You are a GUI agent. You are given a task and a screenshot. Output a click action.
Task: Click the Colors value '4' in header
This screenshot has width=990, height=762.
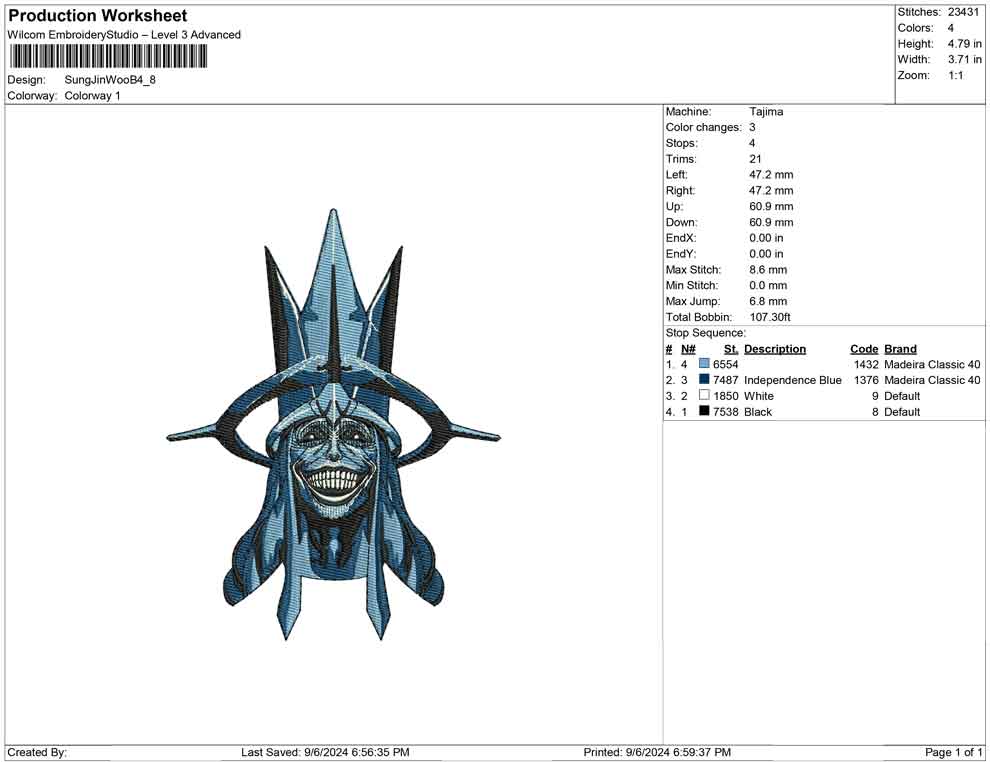tap(951, 28)
